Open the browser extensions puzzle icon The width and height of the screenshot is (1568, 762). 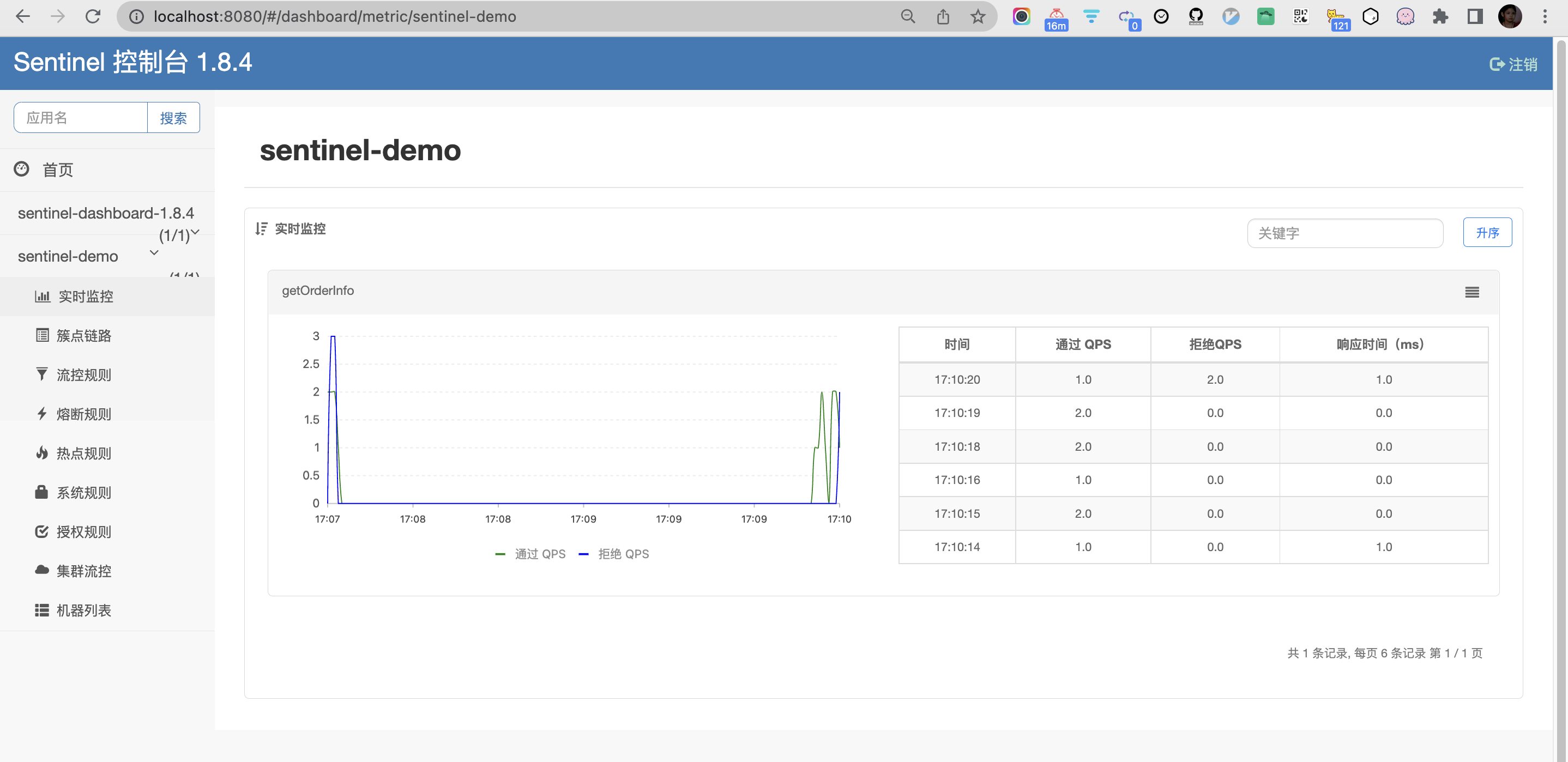(1439, 16)
